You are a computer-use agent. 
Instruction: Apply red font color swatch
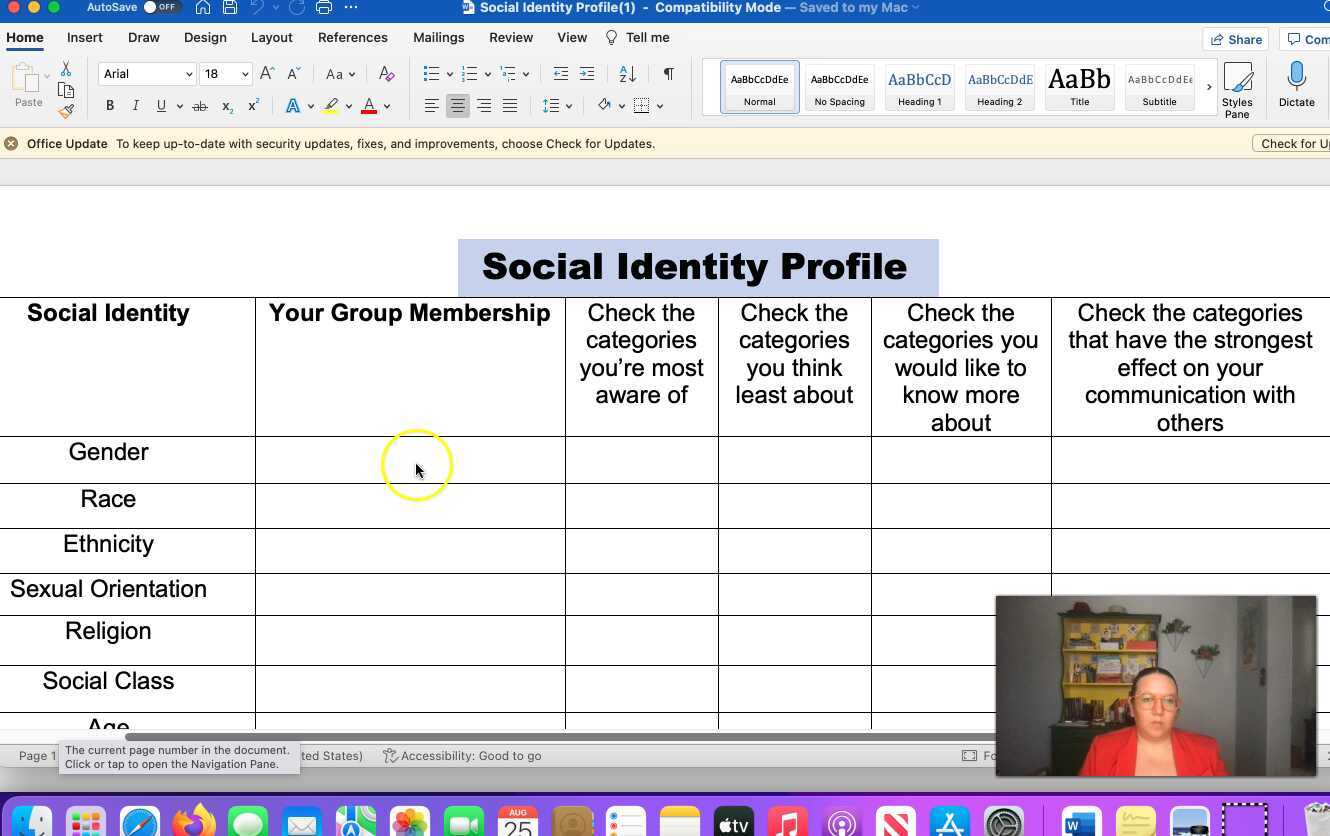(x=368, y=105)
